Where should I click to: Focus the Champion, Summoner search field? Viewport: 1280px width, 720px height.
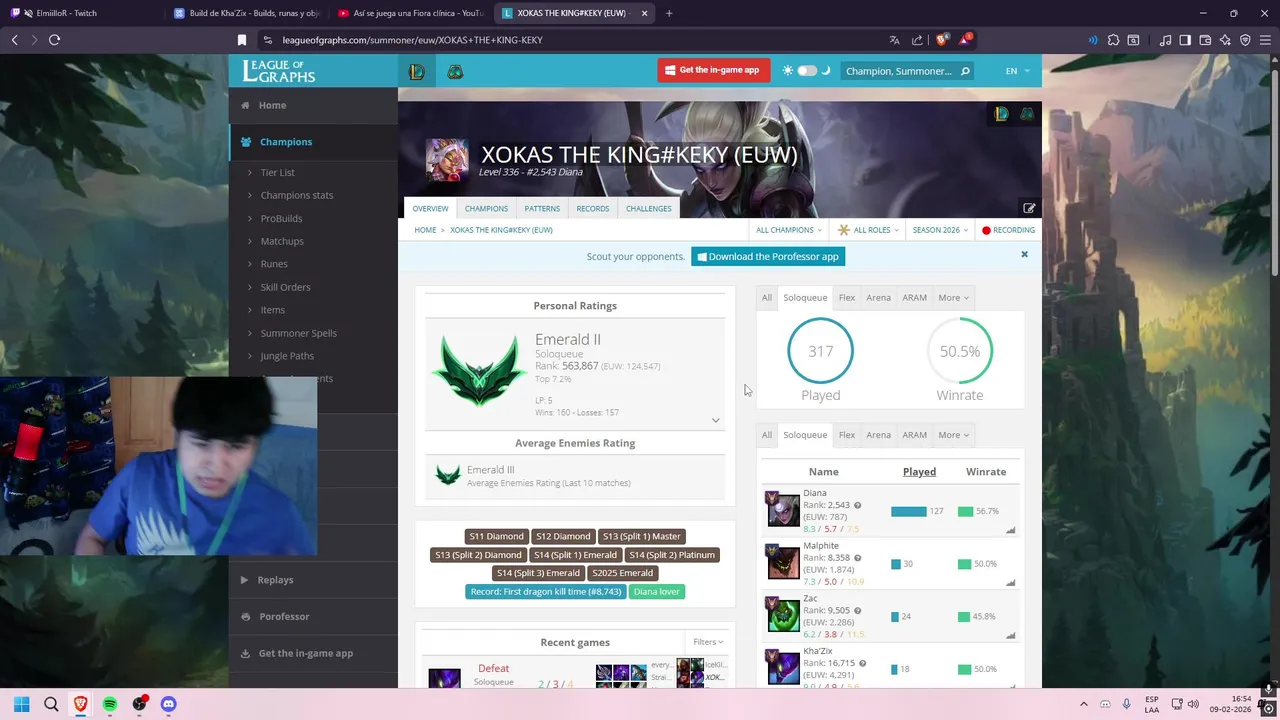coord(899,71)
